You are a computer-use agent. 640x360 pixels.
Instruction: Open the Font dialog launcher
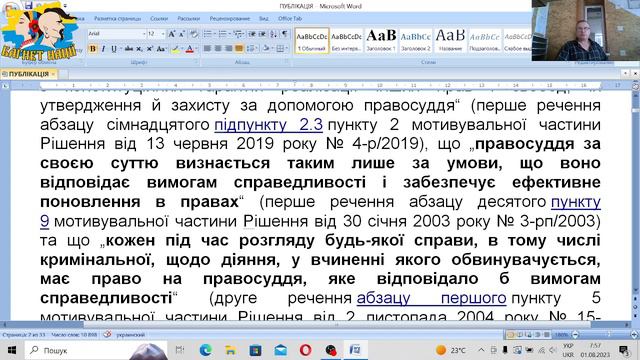(x=197, y=62)
